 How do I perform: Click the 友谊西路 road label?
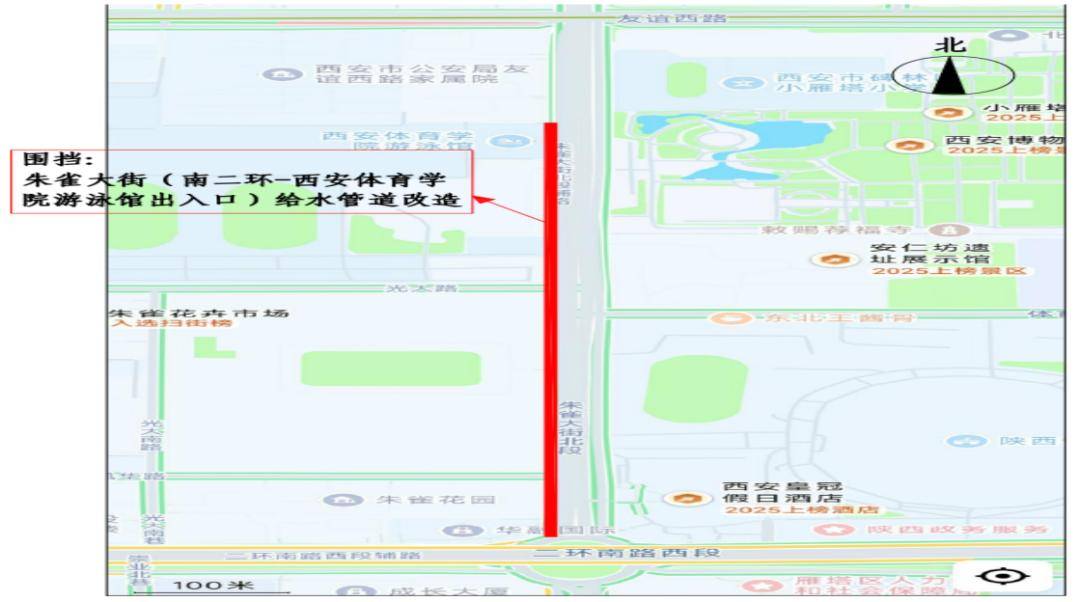[x=672, y=19]
